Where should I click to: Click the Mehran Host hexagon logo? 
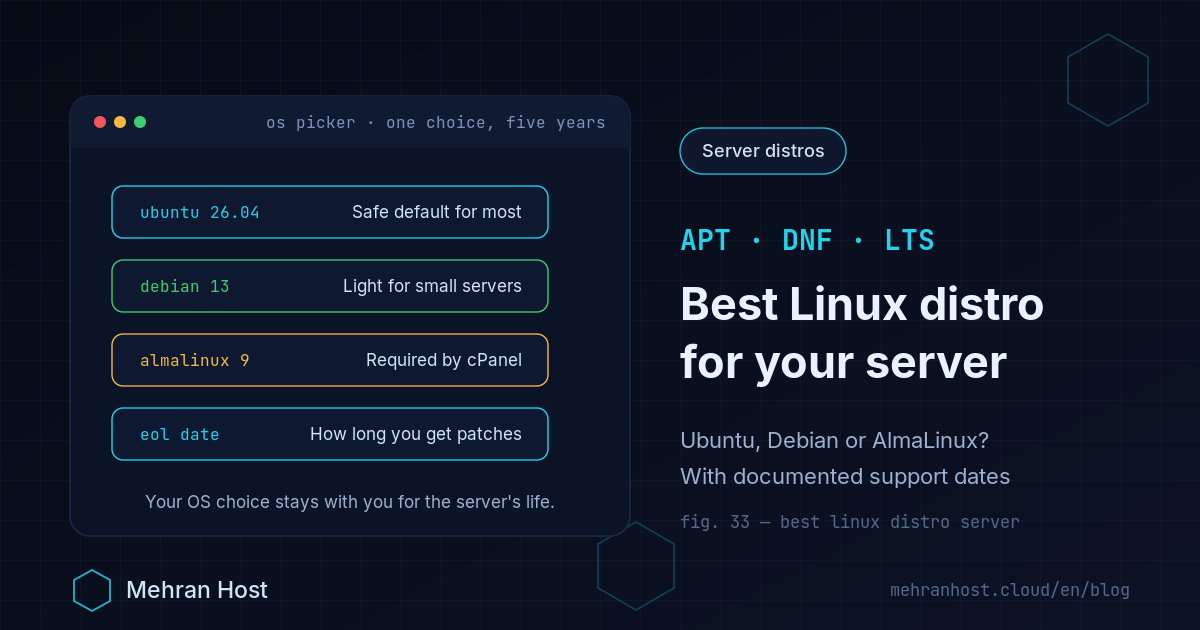tap(92, 590)
